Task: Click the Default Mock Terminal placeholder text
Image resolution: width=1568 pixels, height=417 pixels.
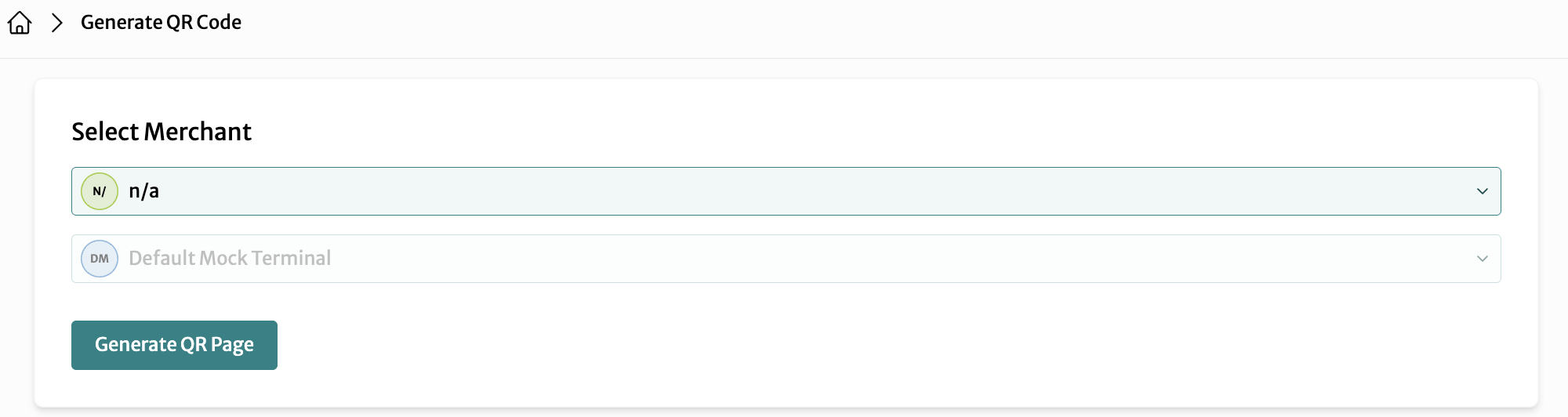Action: point(230,259)
